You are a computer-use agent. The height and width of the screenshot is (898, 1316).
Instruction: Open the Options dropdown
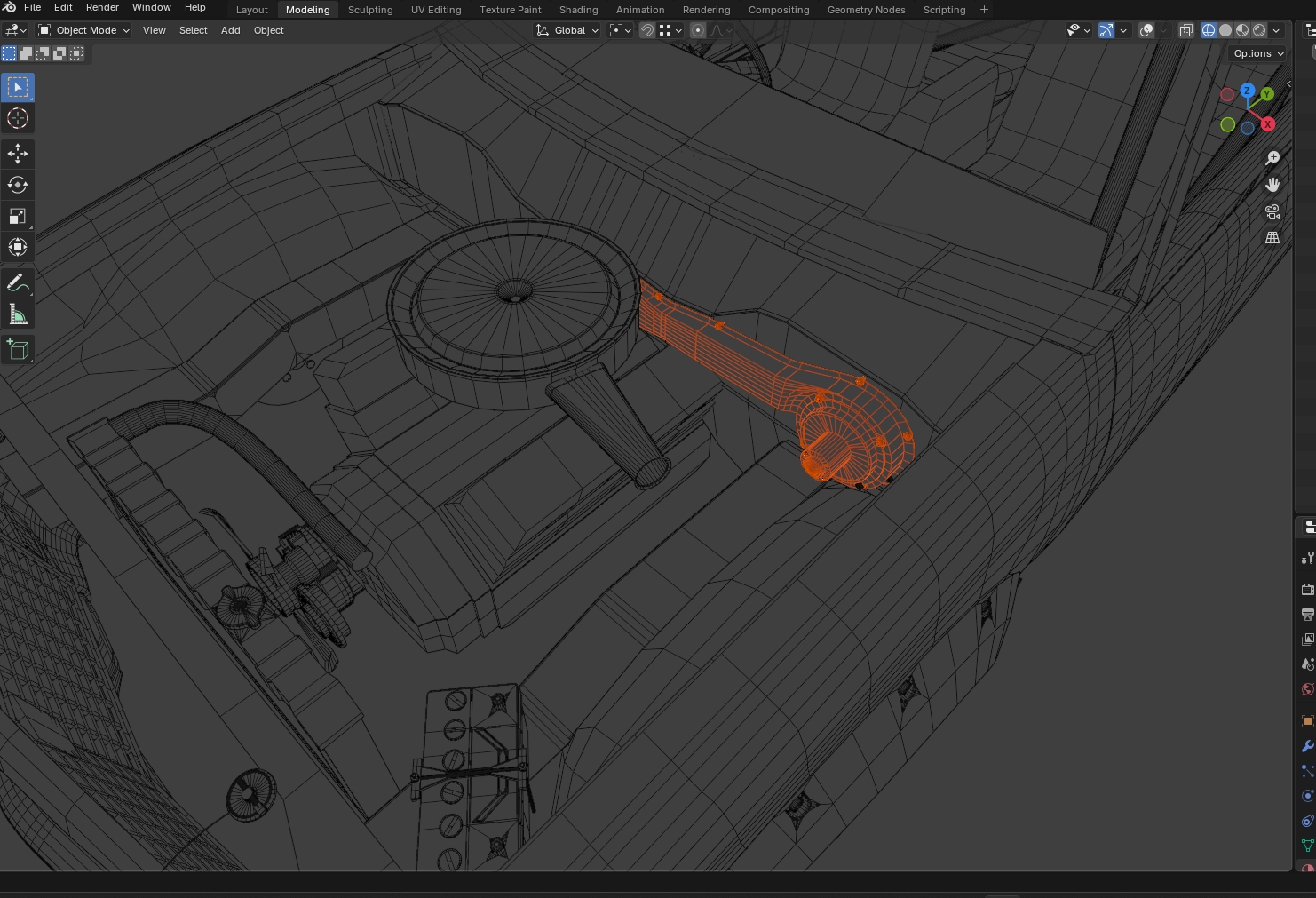(1258, 53)
